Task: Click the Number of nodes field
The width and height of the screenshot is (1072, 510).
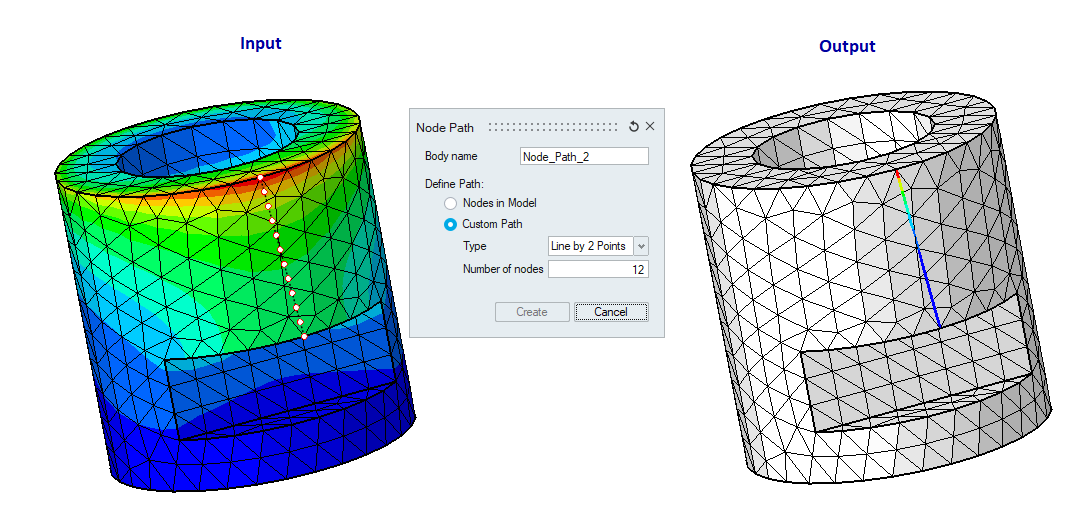Action: tap(597, 269)
